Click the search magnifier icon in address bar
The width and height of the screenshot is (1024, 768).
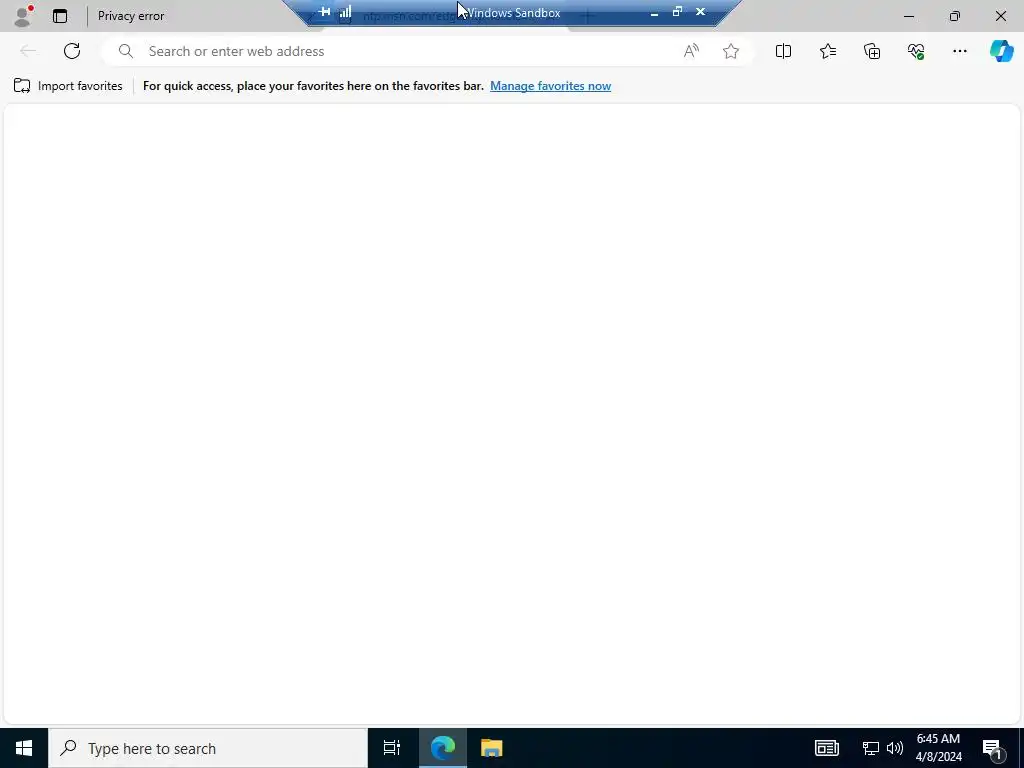(126, 51)
